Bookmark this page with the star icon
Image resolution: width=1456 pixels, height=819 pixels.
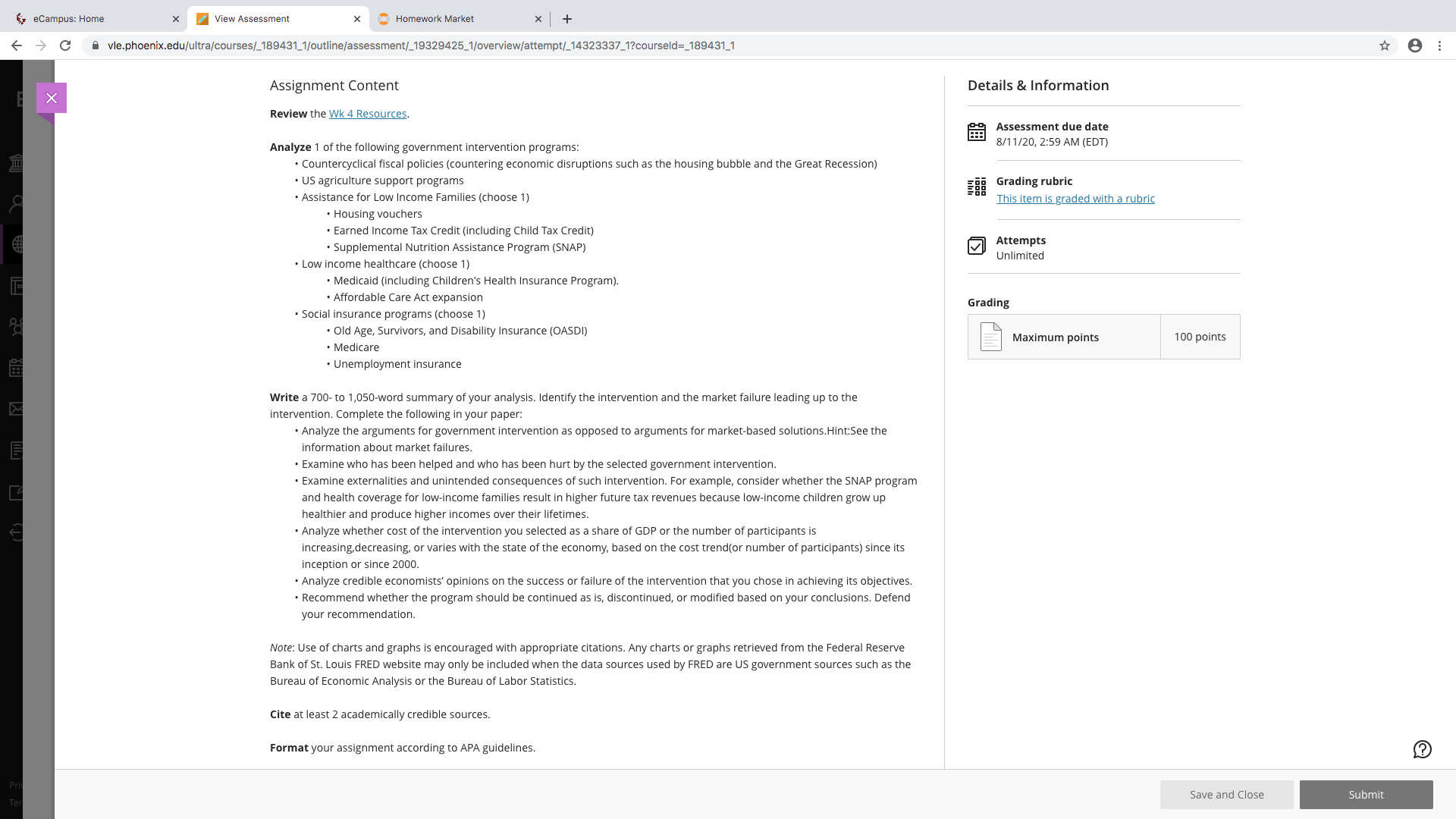[1385, 45]
